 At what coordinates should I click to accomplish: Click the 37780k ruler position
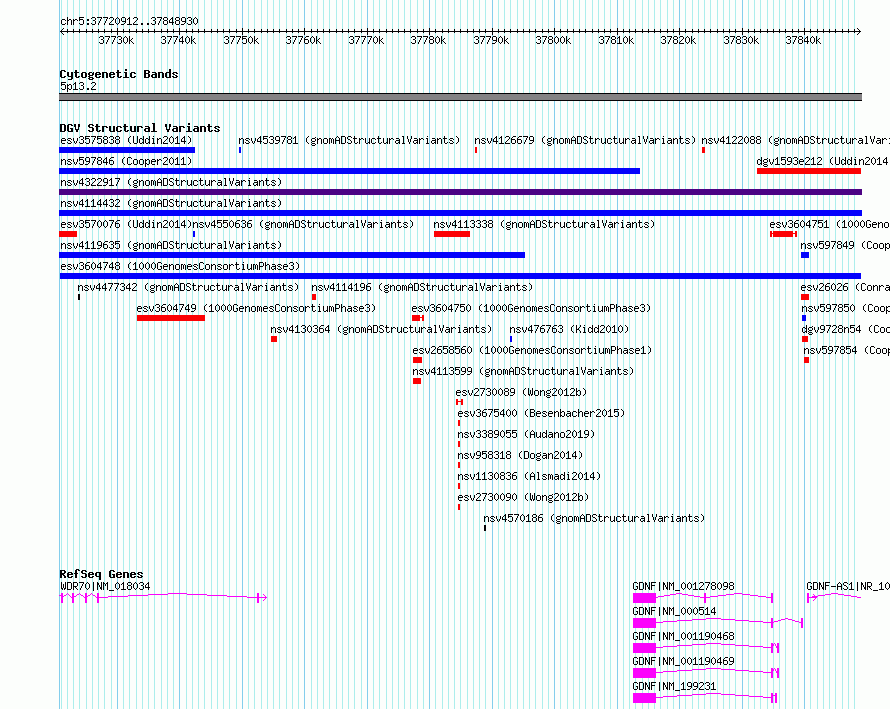[428, 40]
